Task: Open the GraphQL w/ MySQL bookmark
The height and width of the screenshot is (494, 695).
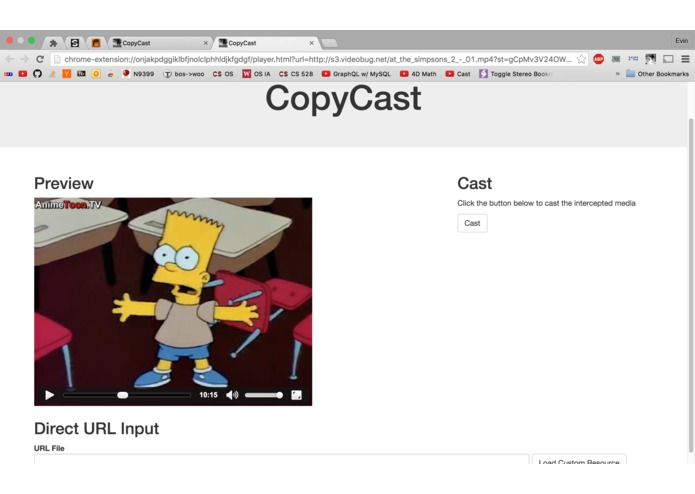Action: (356, 74)
